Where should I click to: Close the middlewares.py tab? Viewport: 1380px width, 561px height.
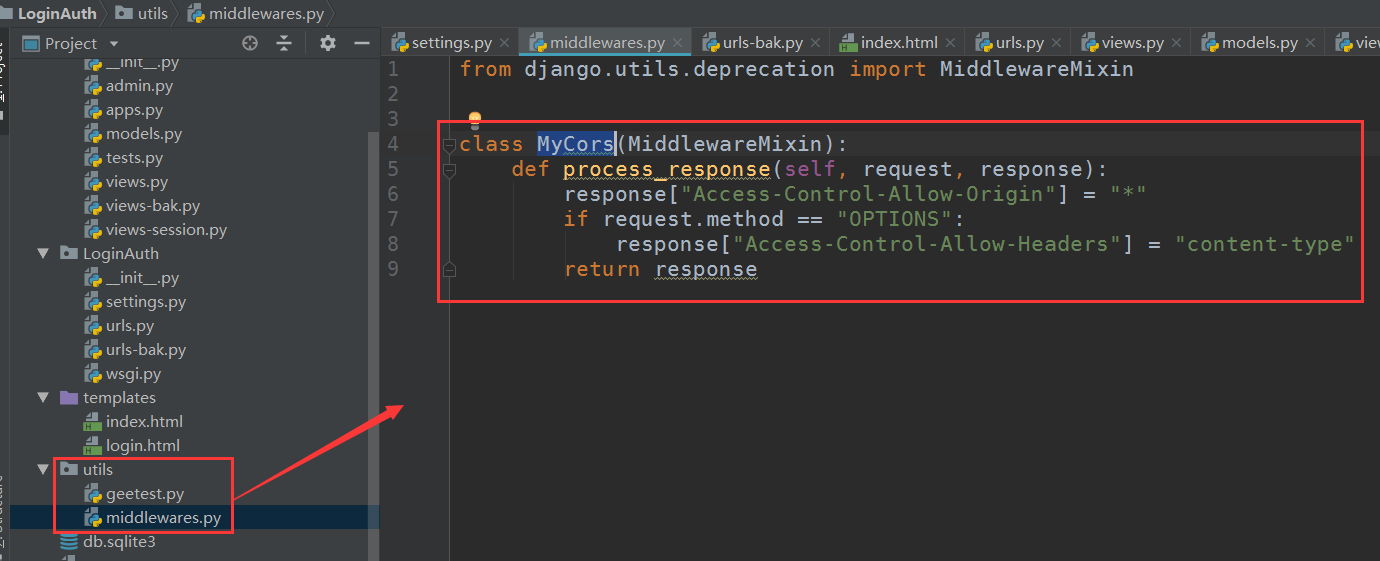tap(678, 43)
